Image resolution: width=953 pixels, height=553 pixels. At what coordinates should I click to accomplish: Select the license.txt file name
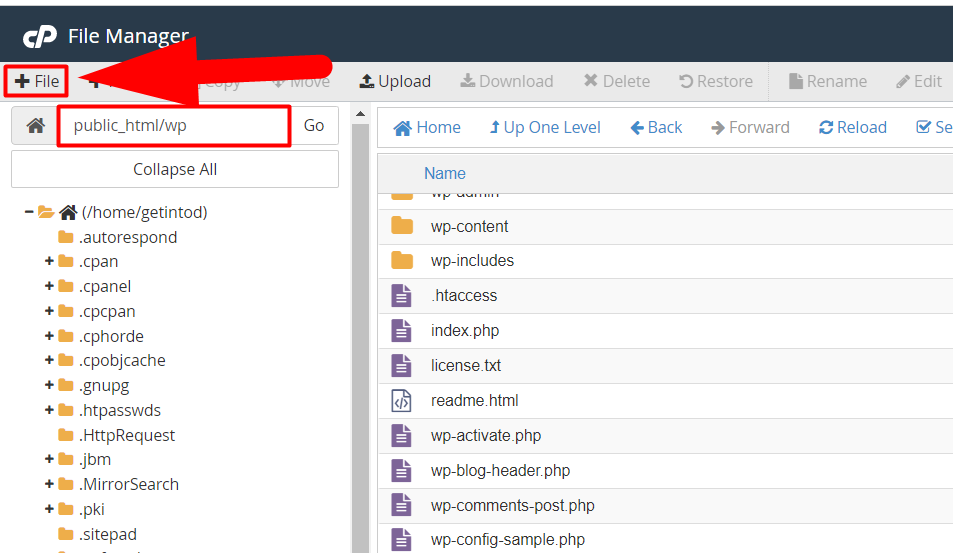(x=466, y=366)
